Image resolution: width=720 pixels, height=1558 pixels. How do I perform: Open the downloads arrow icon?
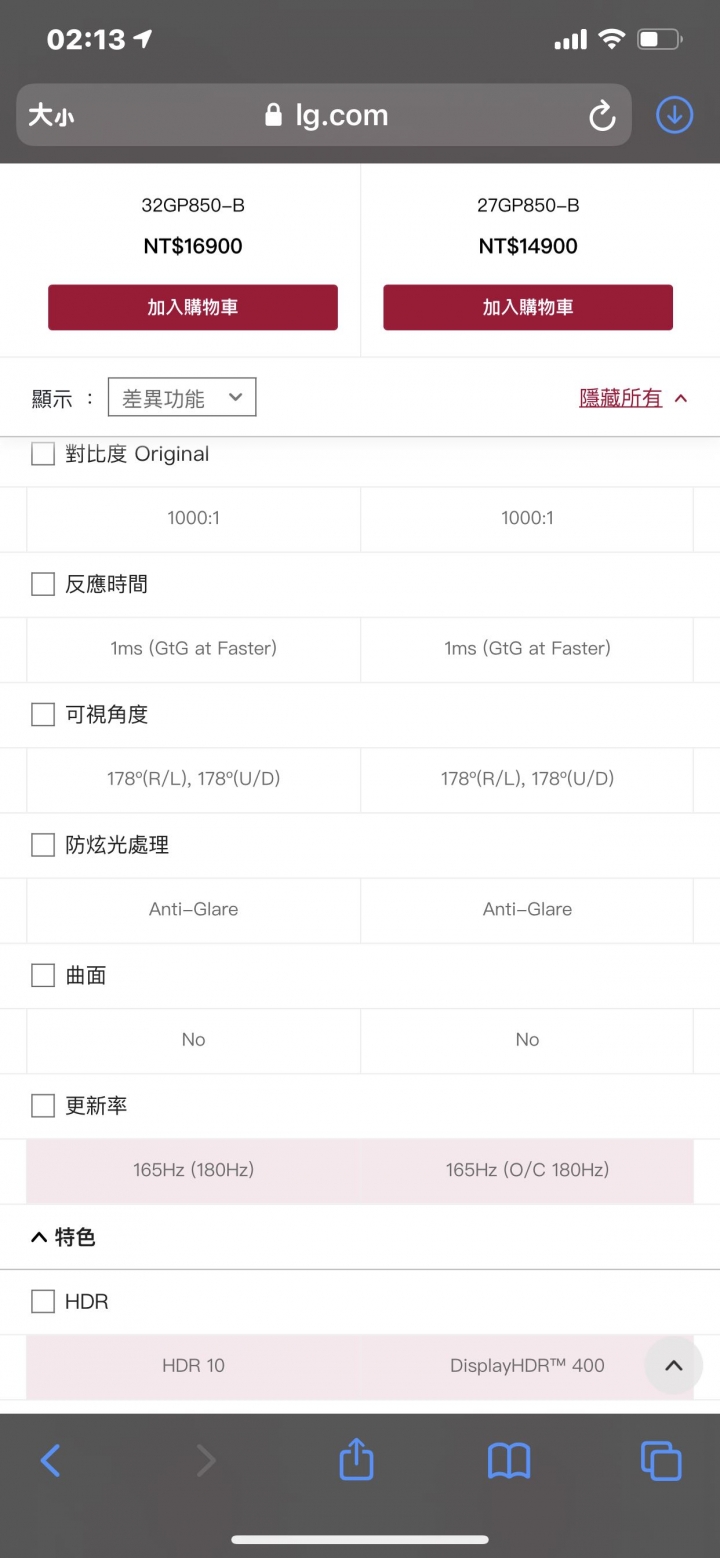[x=675, y=116]
